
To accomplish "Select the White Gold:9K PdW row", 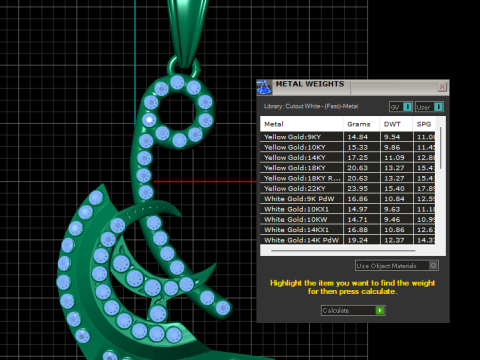I will [x=348, y=199].
